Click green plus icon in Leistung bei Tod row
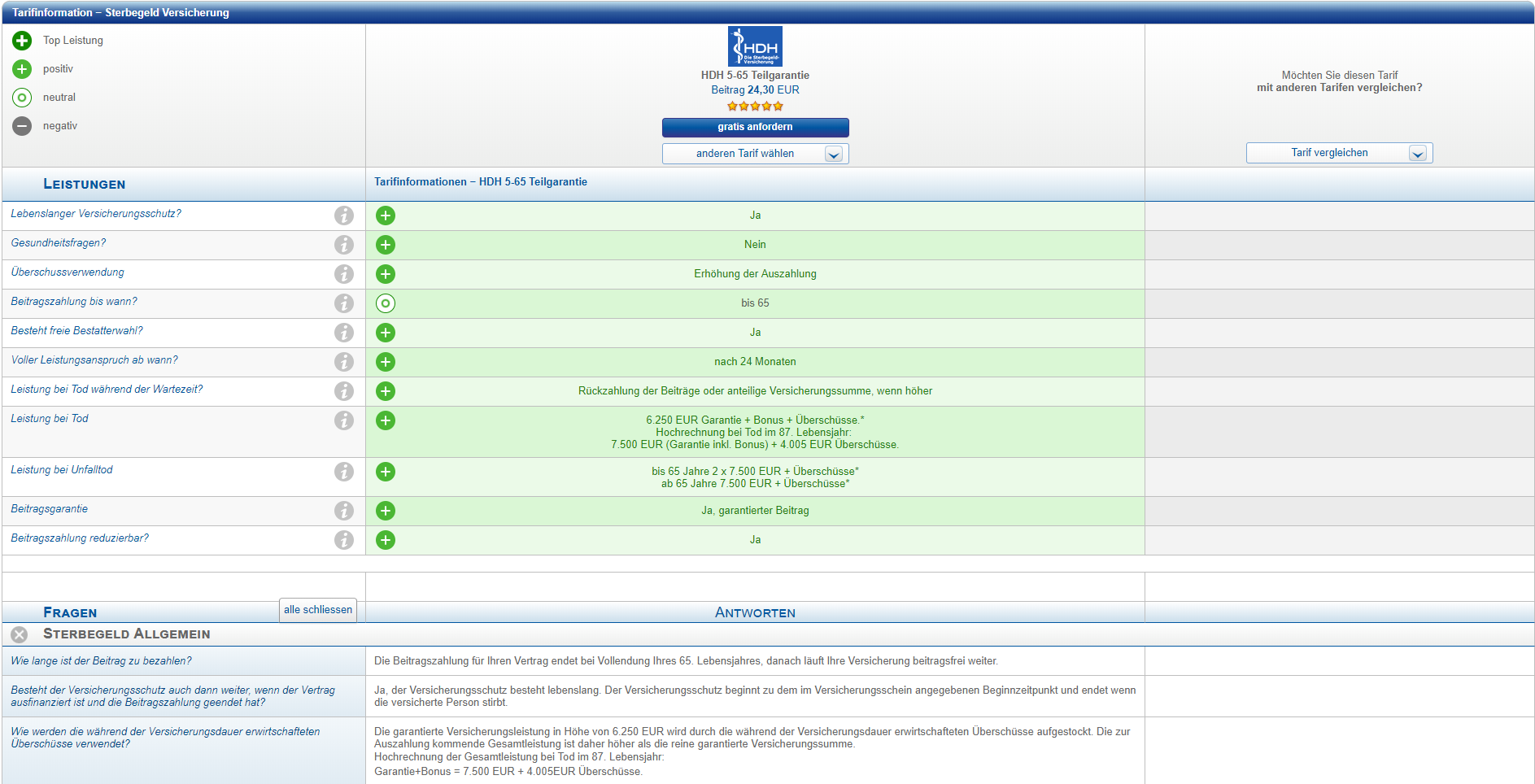 (386, 420)
